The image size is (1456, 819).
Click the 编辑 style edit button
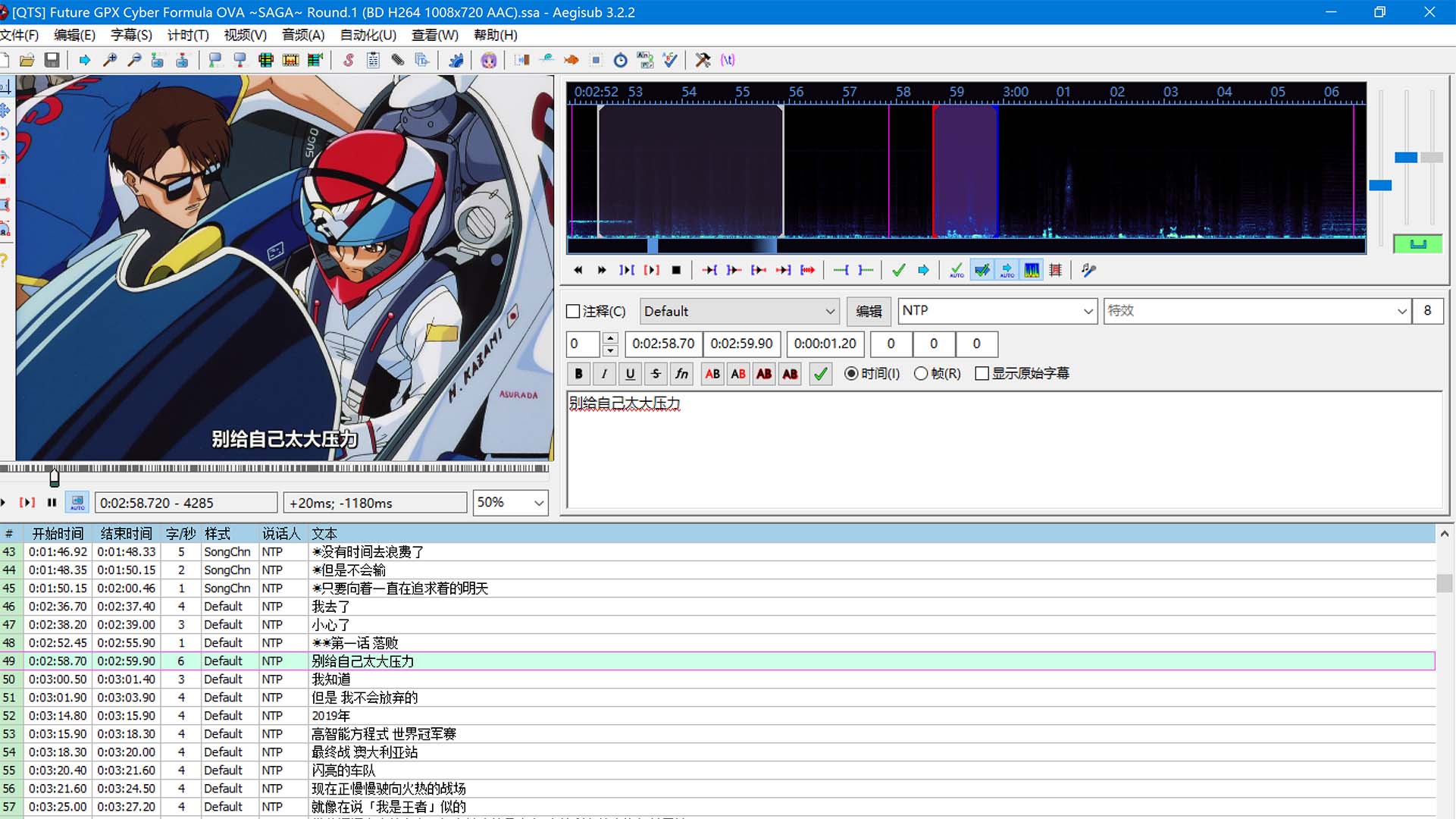[x=869, y=312]
